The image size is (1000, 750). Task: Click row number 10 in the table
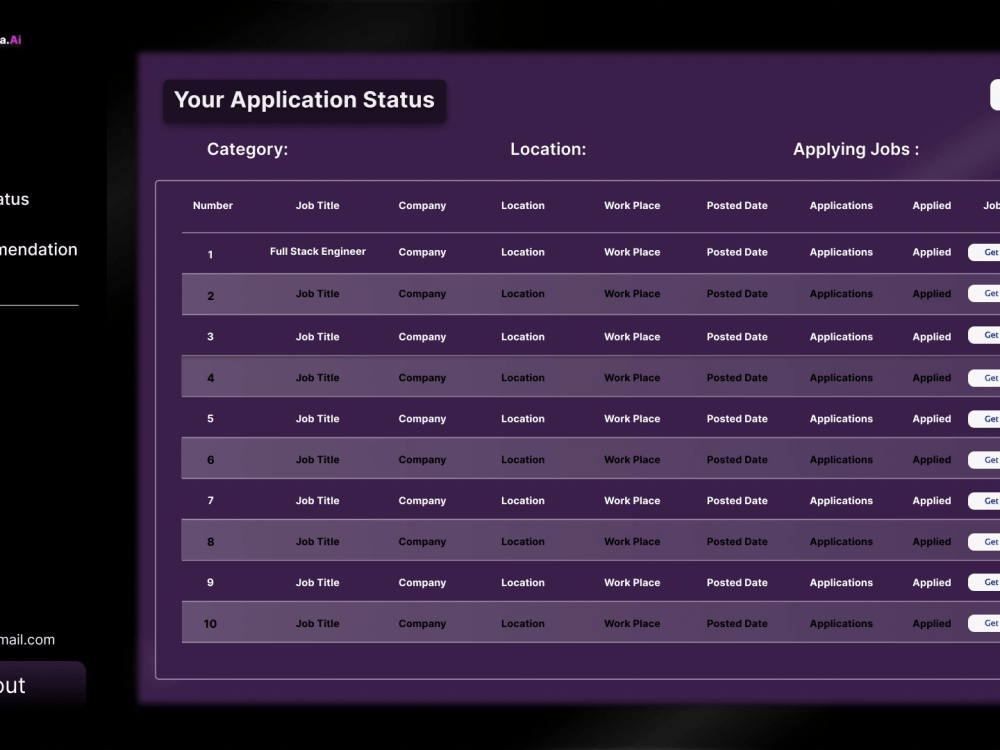pos(210,624)
